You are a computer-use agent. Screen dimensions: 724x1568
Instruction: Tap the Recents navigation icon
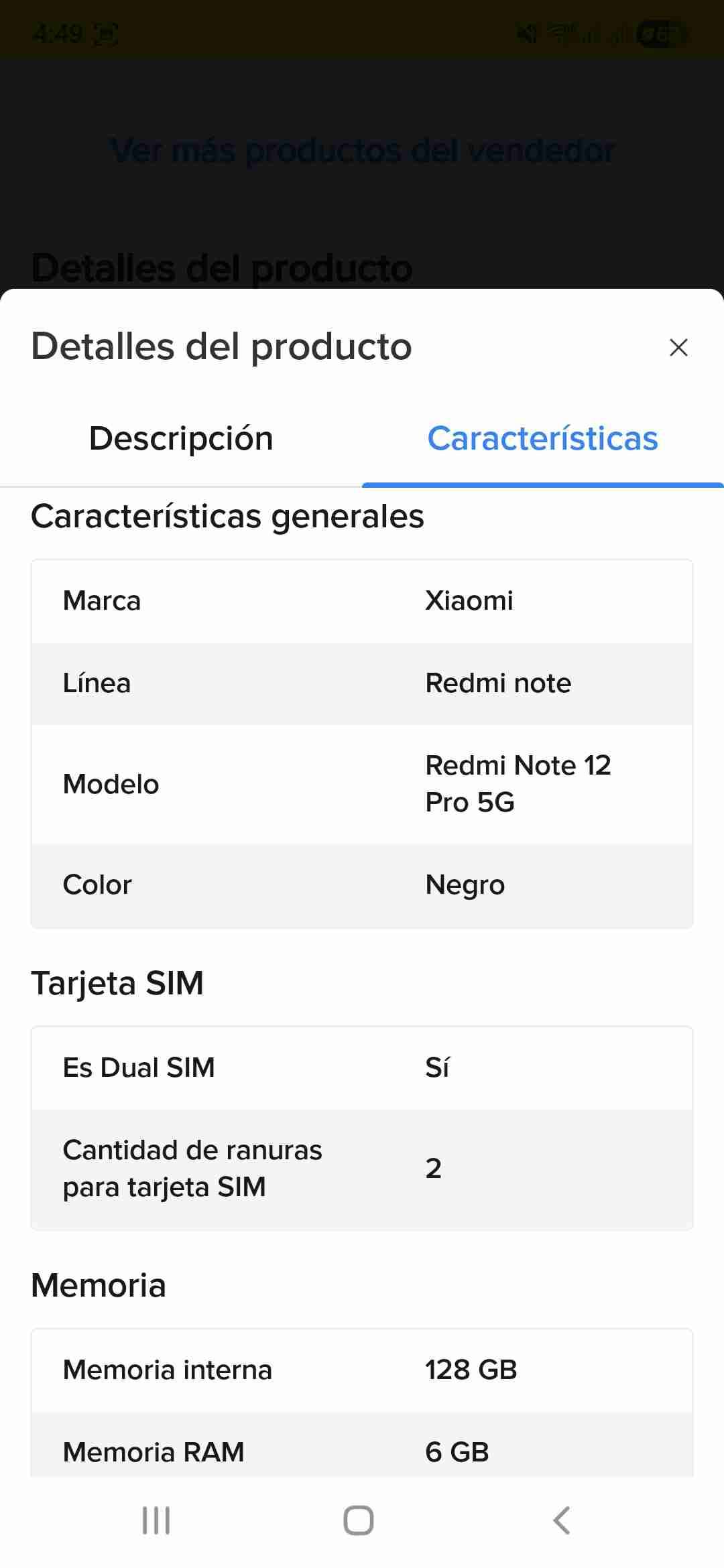tap(156, 1520)
